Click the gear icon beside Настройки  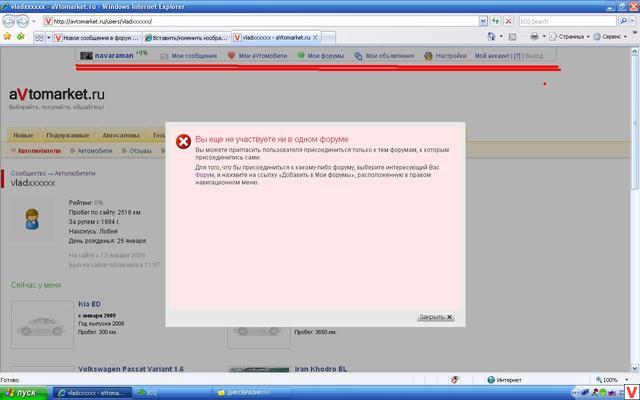coord(428,56)
